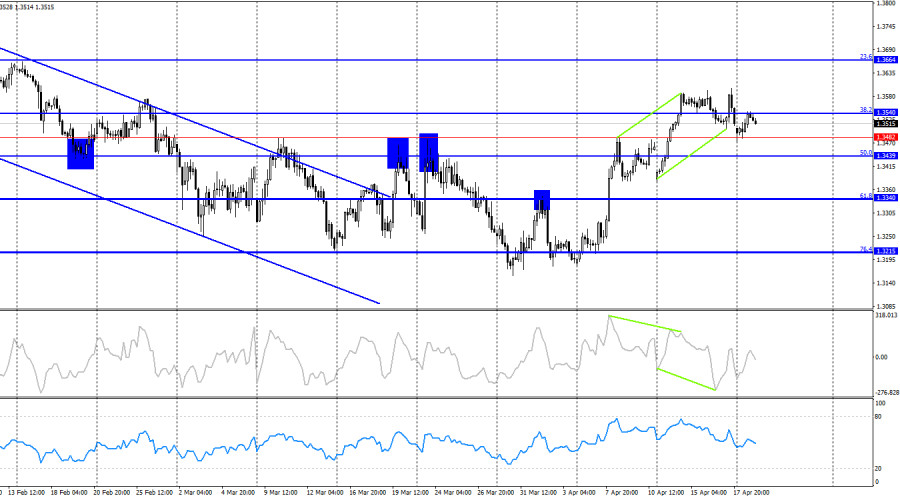Click the 26 Mar 20:00 date label
The height and width of the screenshot is (500, 900).
(495, 493)
